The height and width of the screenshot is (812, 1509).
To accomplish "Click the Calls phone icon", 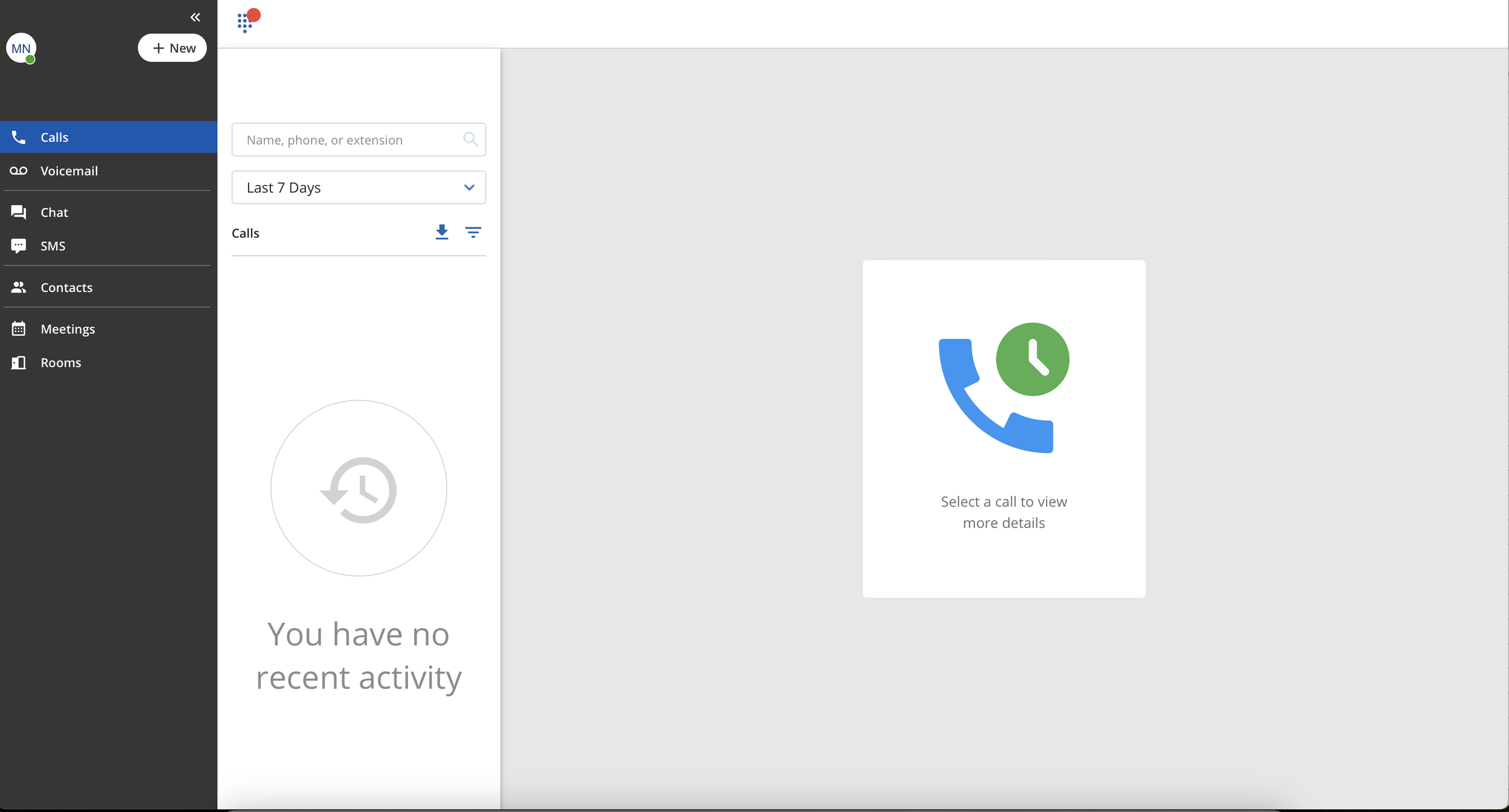I will [x=19, y=138].
